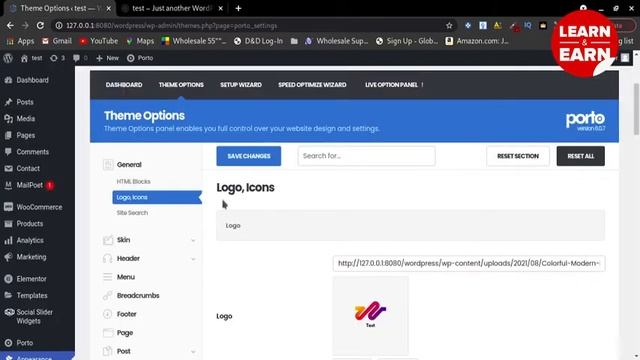The height and width of the screenshot is (360, 640).
Task: Click the uploaded logo preview thumbnail
Action: 370,315
